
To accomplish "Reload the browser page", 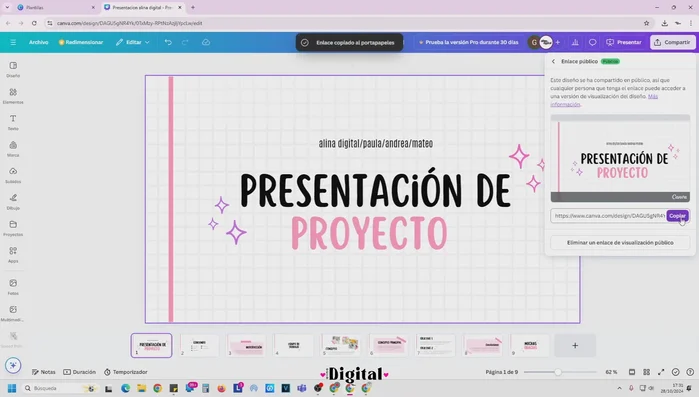I will tap(34, 23).
